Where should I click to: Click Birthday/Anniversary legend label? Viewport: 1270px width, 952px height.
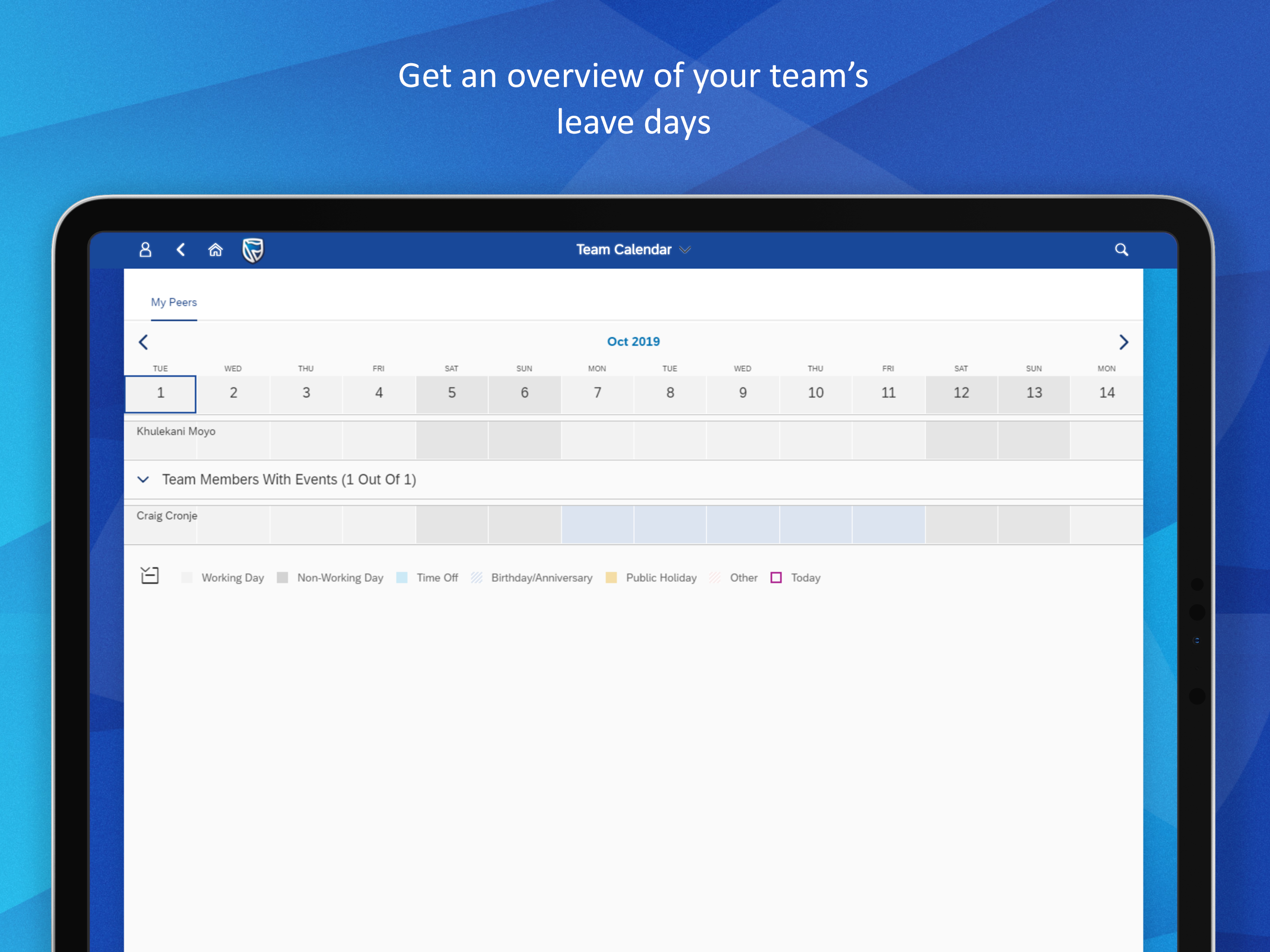tap(542, 578)
